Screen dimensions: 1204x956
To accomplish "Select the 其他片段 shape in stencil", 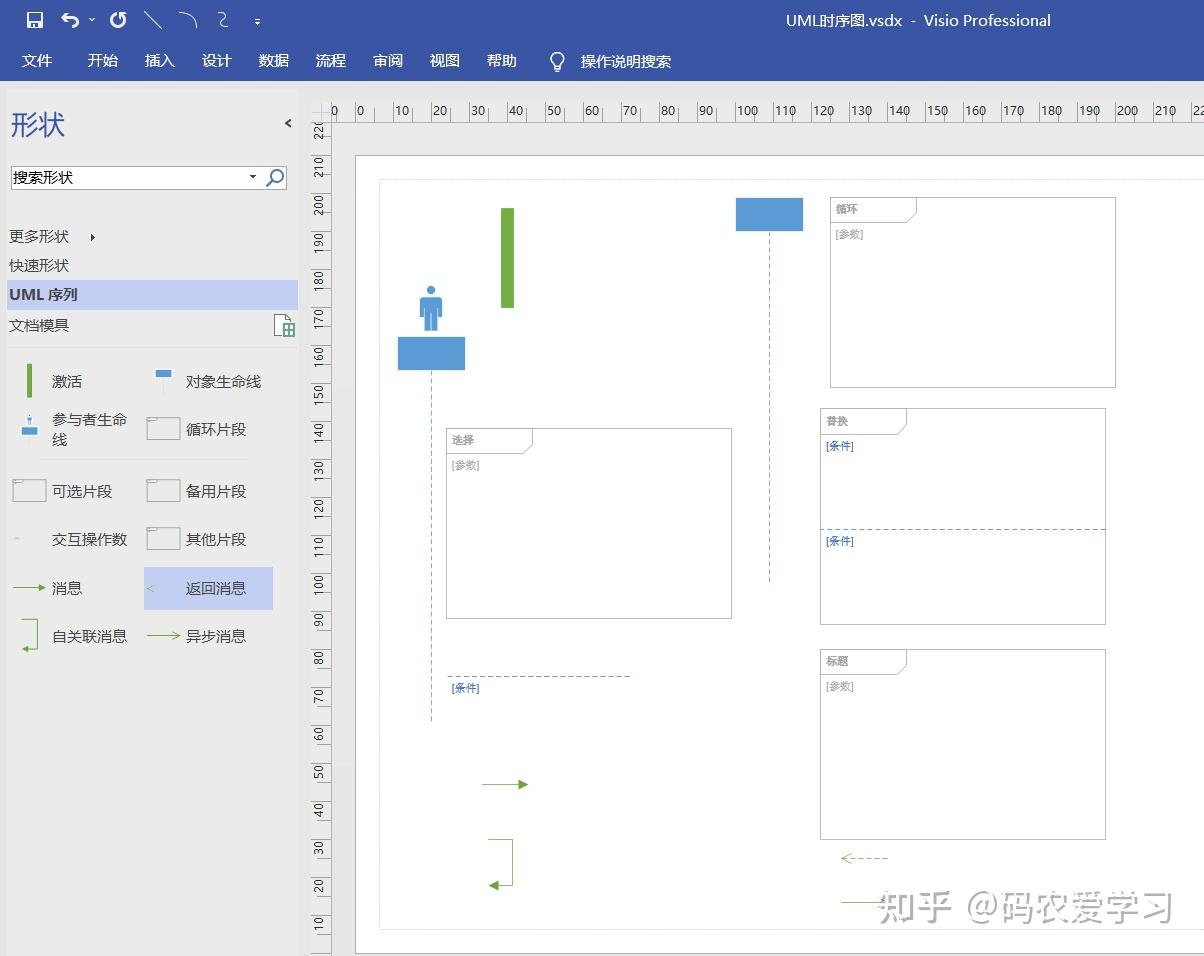I will (197, 539).
